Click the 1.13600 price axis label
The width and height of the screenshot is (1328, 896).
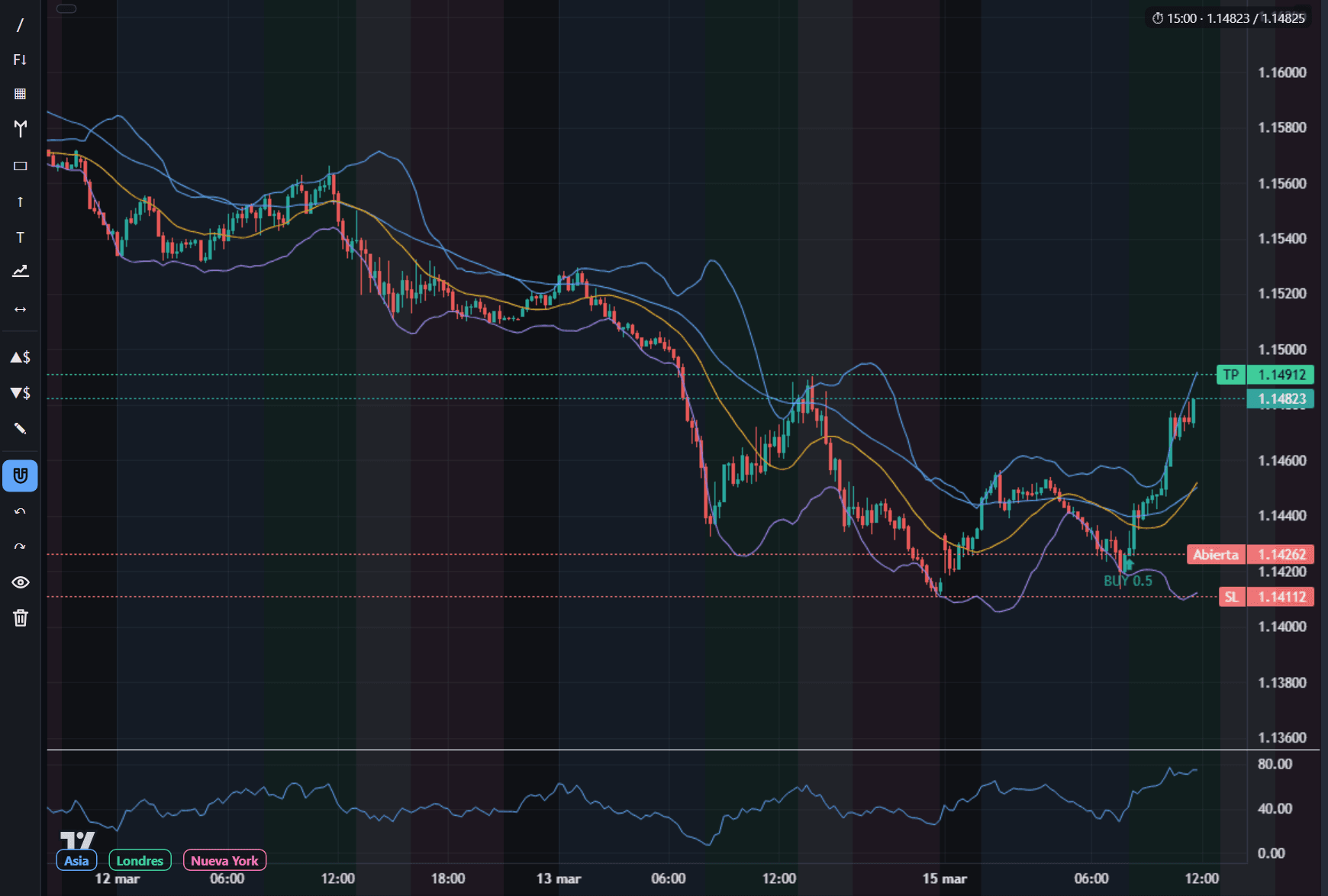1282,737
